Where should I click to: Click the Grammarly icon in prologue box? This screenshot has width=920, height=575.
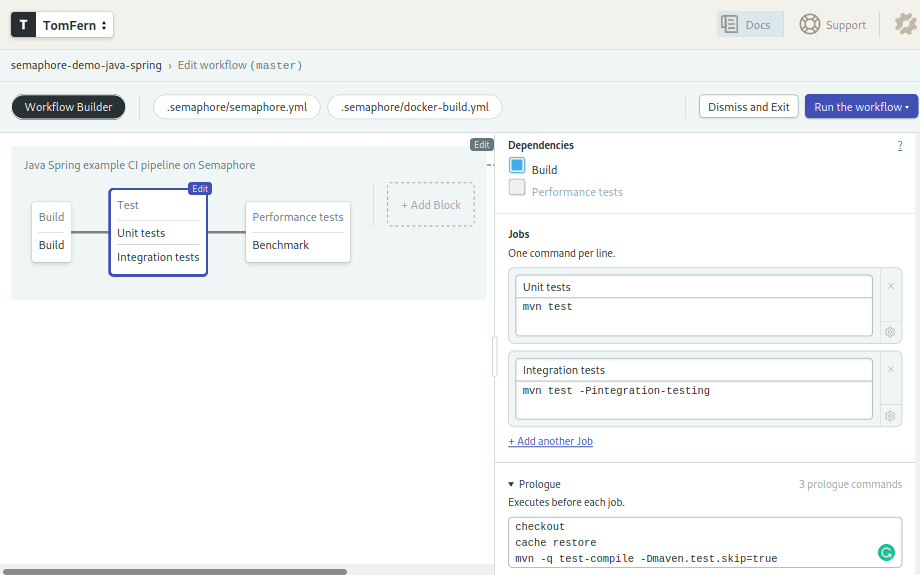(885, 552)
